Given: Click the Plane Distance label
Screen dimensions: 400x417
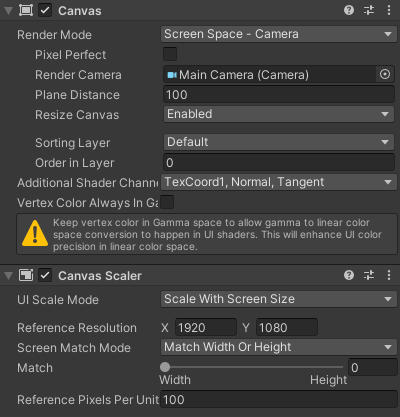Looking at the screenshot, I should point(77,95).
